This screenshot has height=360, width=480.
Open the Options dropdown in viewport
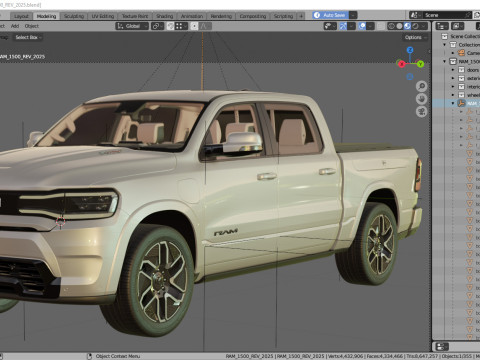coord(415,37)
